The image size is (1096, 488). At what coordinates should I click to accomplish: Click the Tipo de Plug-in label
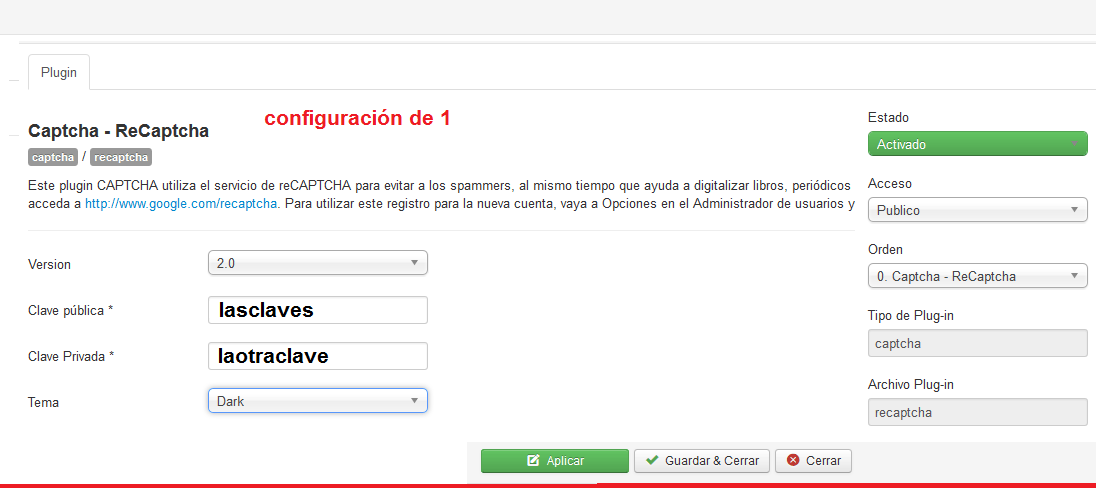pyautogui.click(x=910, y=315)
